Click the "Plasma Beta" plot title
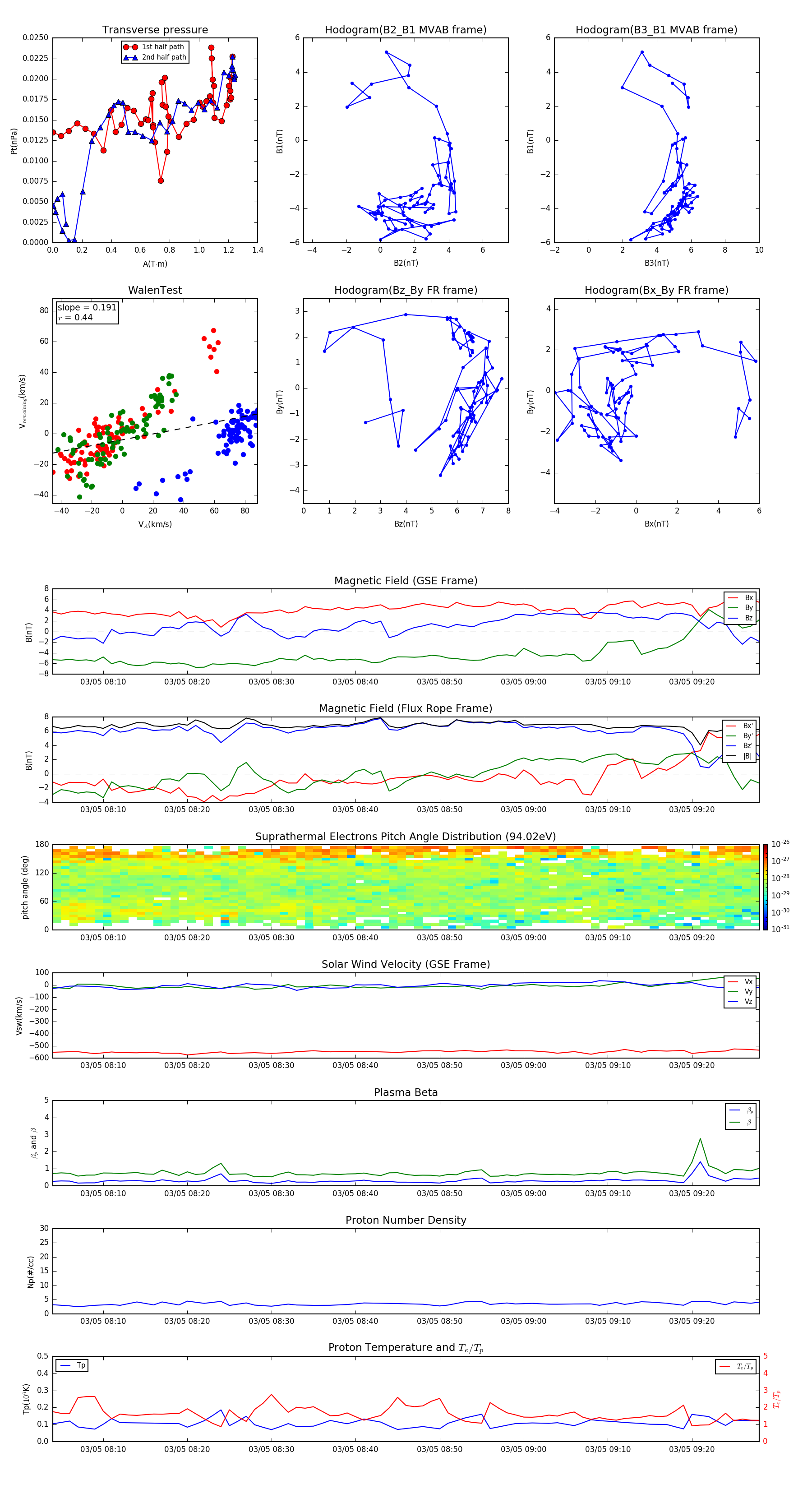 coord(406,1092)
